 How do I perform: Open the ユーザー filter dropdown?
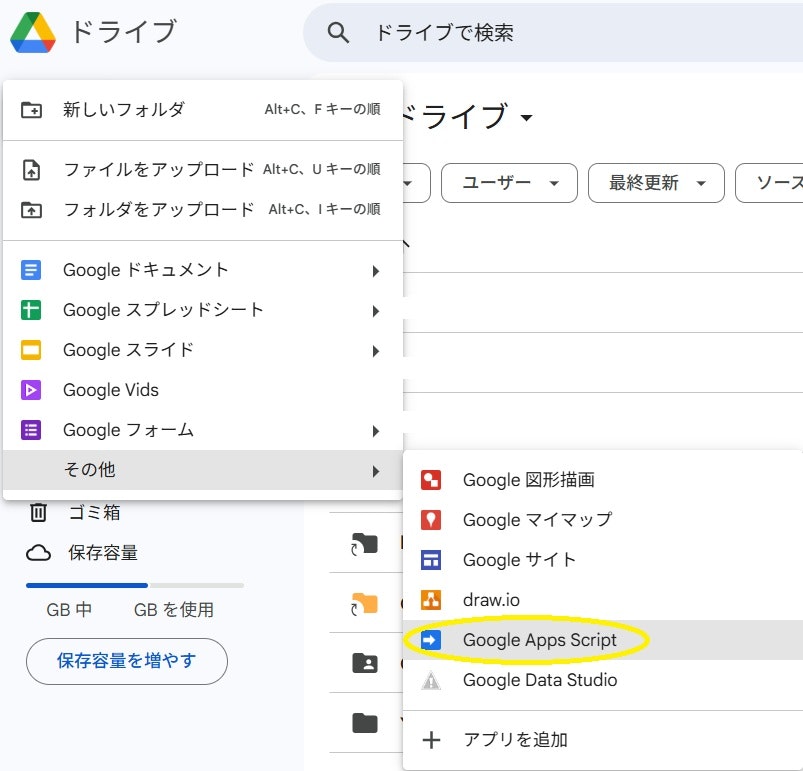coord(509,183)
